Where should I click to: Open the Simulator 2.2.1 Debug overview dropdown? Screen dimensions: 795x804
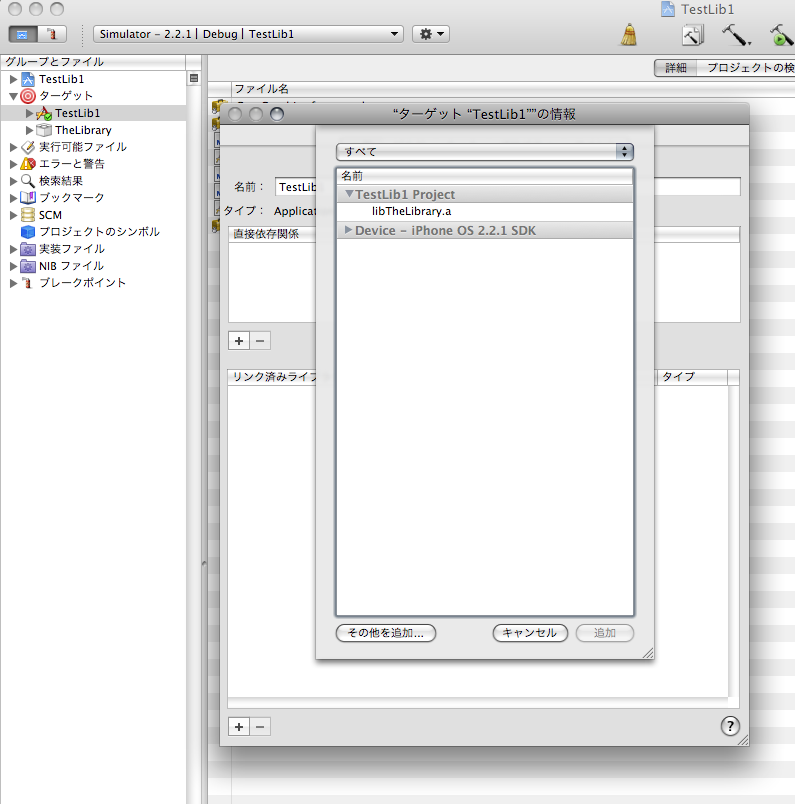[248, 34]
